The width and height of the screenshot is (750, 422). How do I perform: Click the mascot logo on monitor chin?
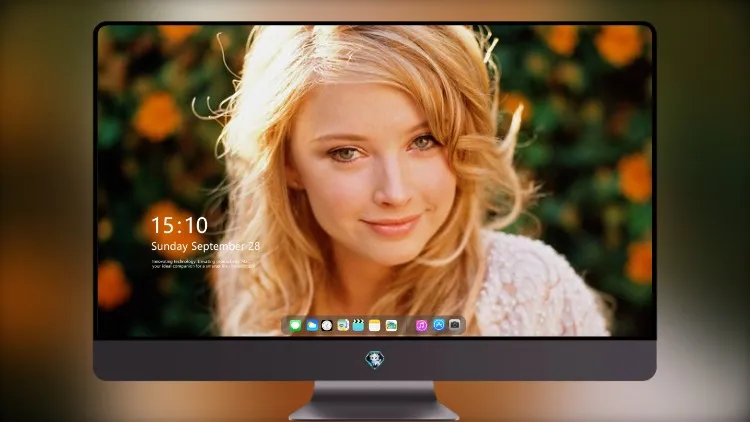(375, 359)
